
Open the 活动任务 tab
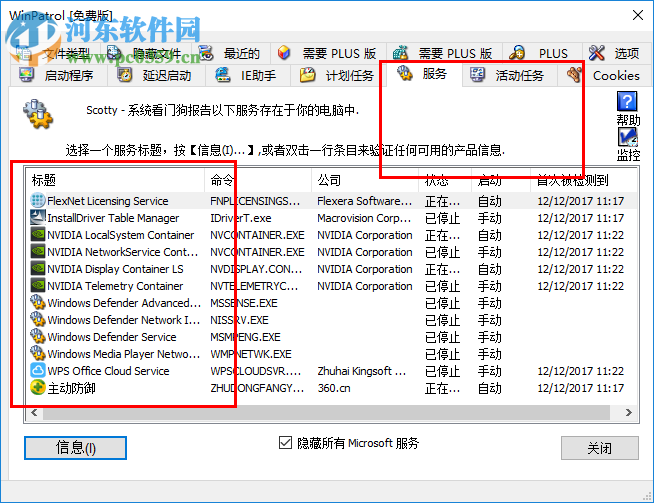coord(509,75)
